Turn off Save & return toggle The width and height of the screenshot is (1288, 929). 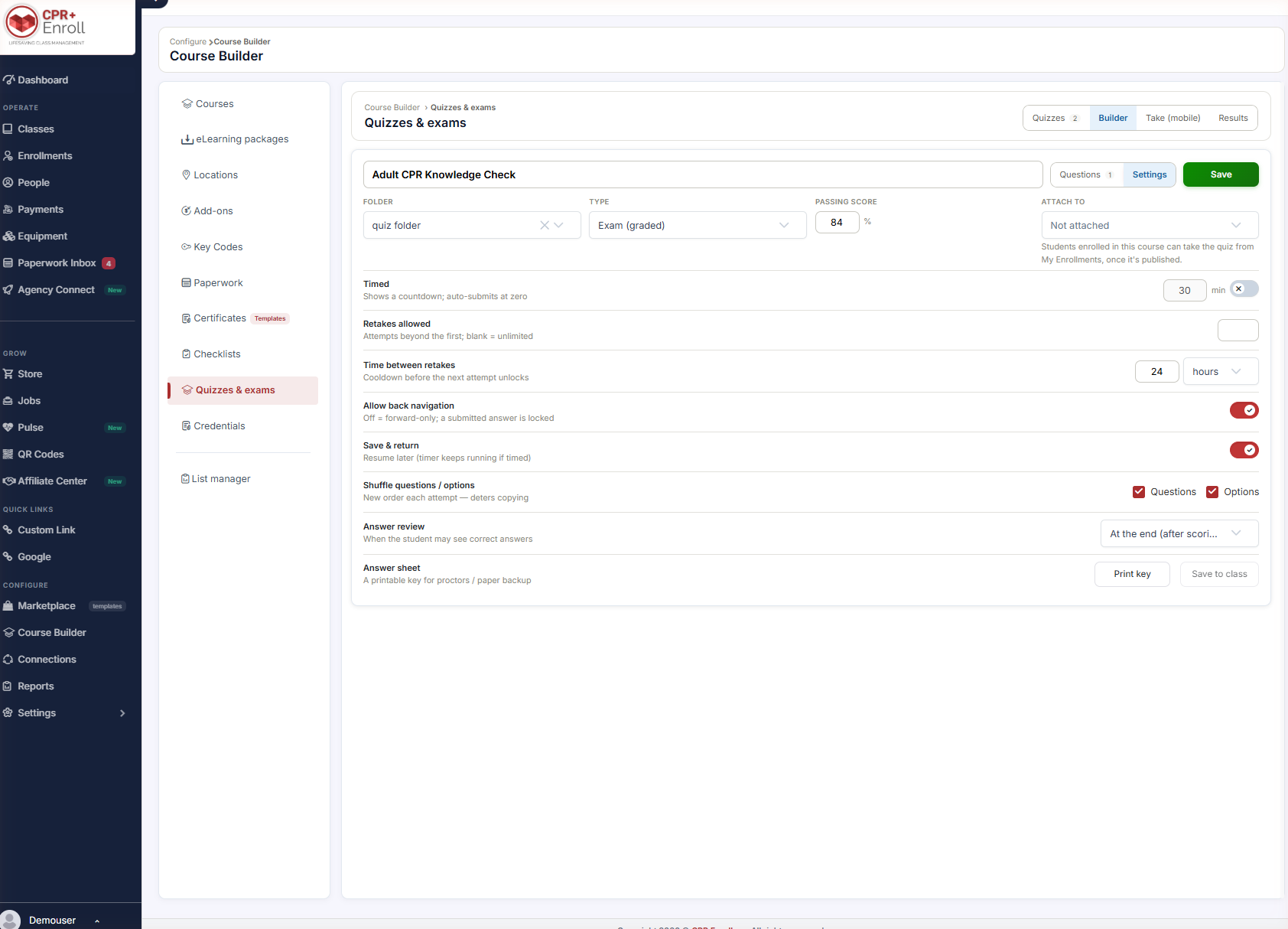pyautogui.click(x=1244, y=450)
